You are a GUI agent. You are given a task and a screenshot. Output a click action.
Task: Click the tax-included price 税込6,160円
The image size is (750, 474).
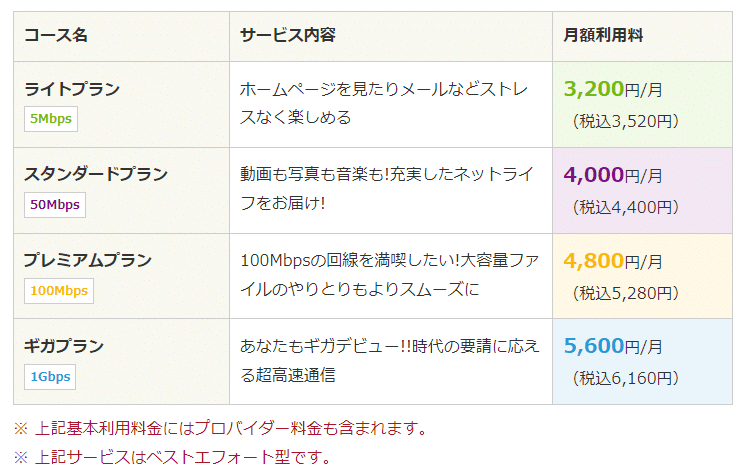[x=626, y=379]
